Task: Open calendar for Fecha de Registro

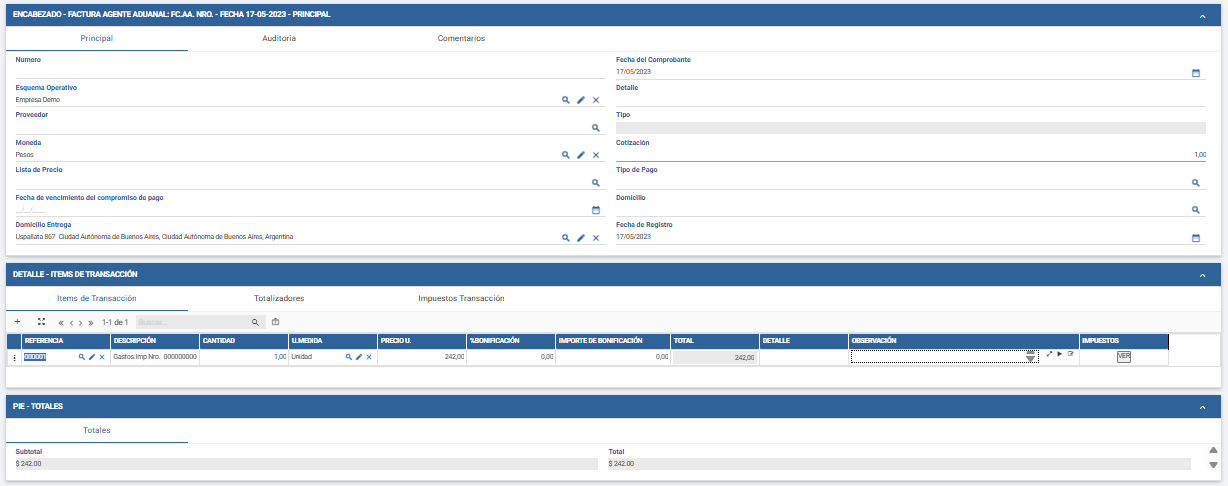Action: point(1196,238)
